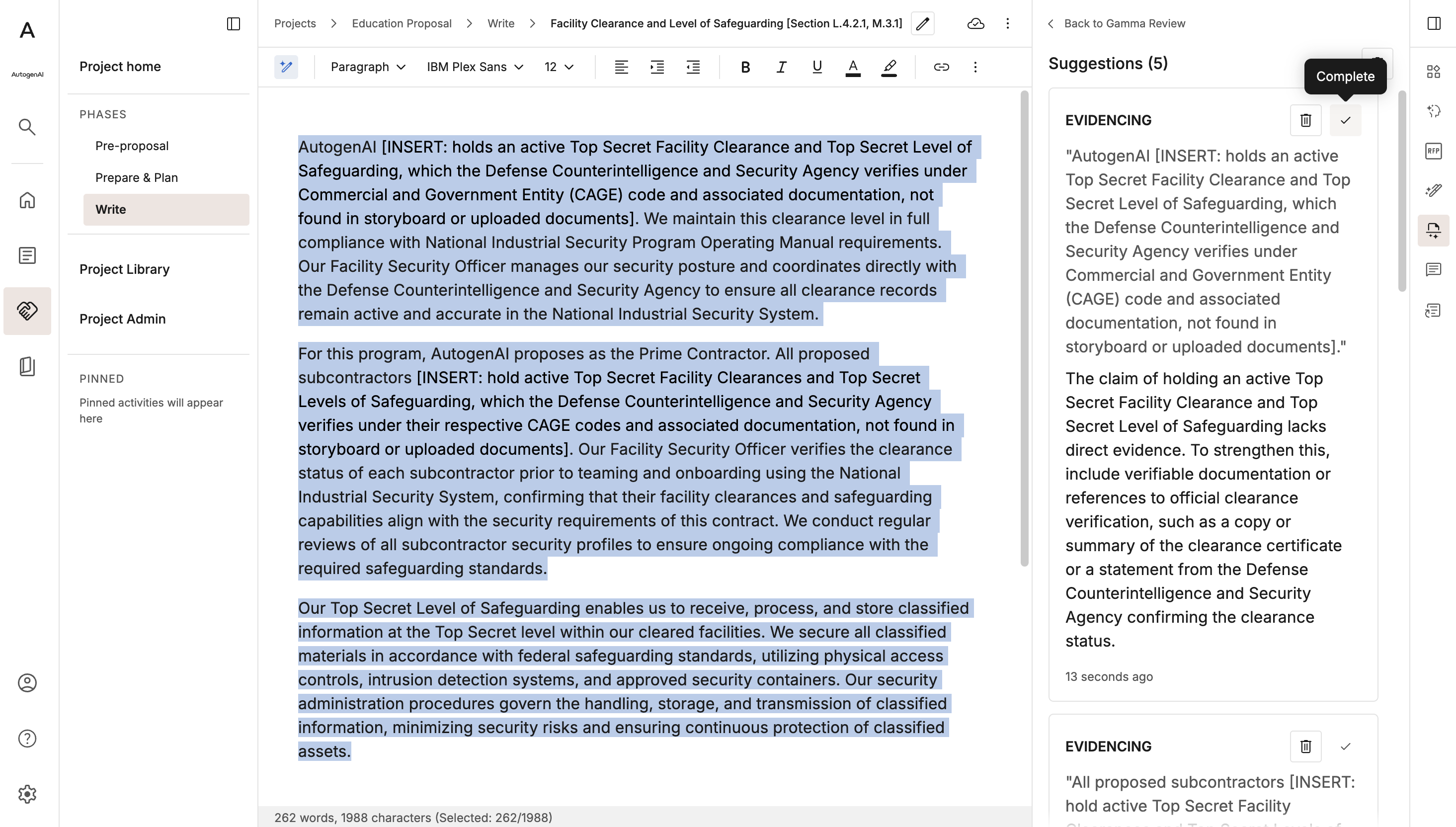This screenshot has height=827, width=1456.
Task: Toggle the right side panel
Action: coord(1434,23)
